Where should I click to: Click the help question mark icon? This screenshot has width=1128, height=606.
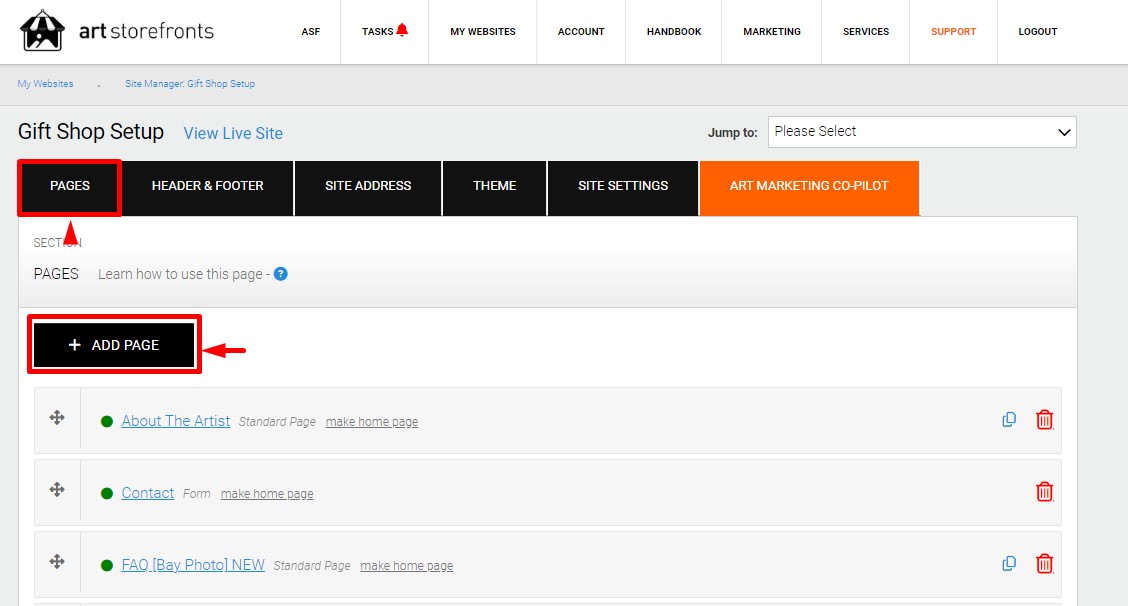[280, 274]
